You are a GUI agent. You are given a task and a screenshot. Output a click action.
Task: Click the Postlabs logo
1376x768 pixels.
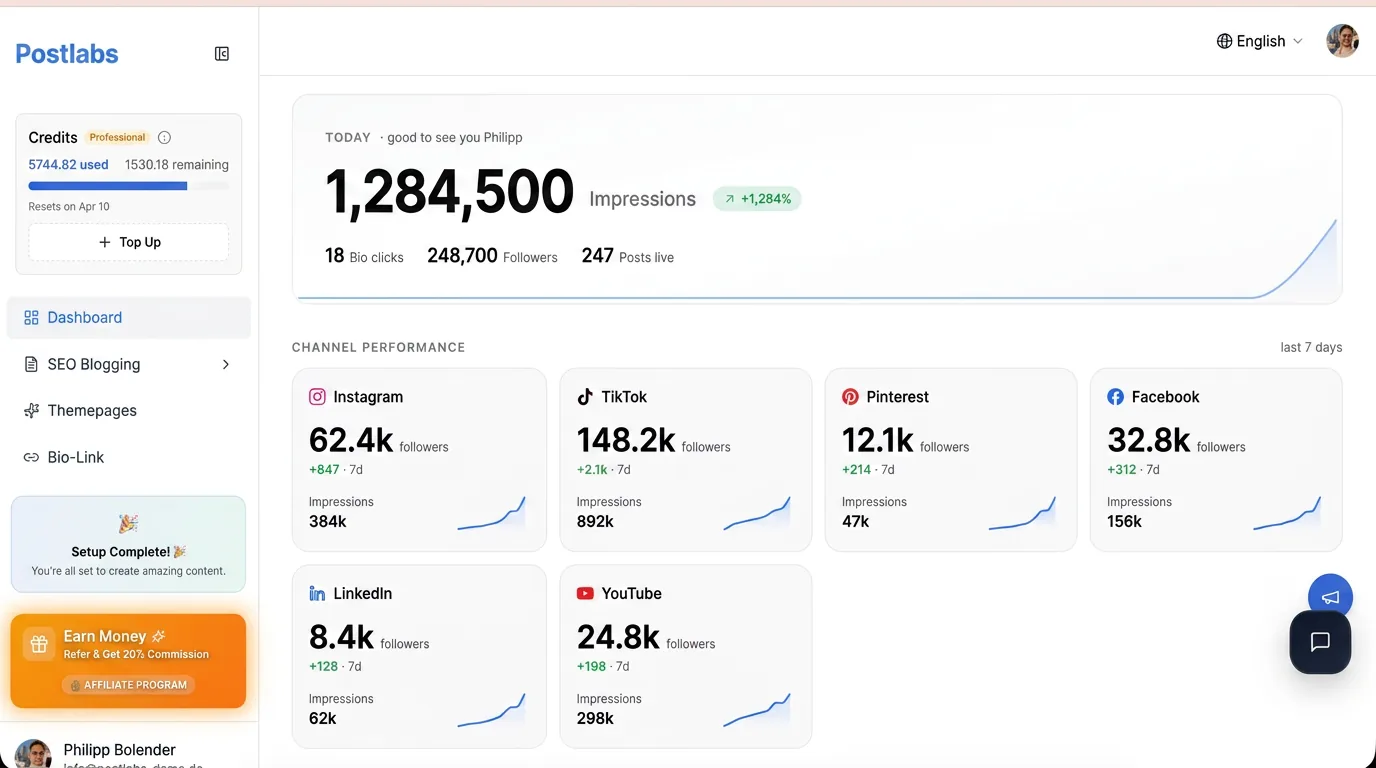point(67,54)
